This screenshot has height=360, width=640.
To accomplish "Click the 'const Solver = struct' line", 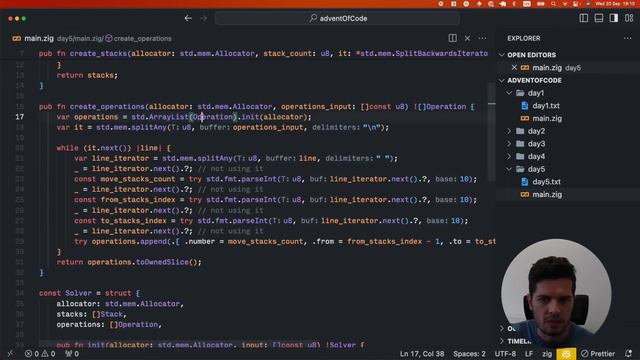I will [89, 293].
